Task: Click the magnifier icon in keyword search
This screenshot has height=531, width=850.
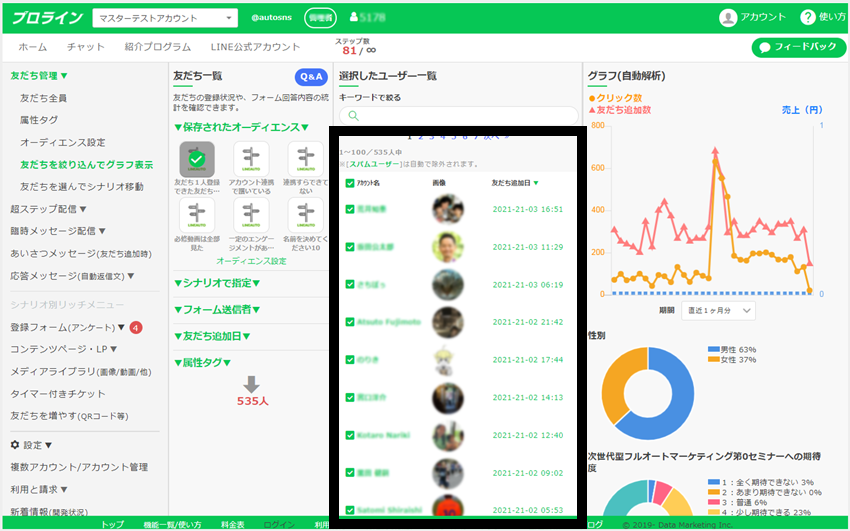Action: pyautogui.click(x=352, y=116)
